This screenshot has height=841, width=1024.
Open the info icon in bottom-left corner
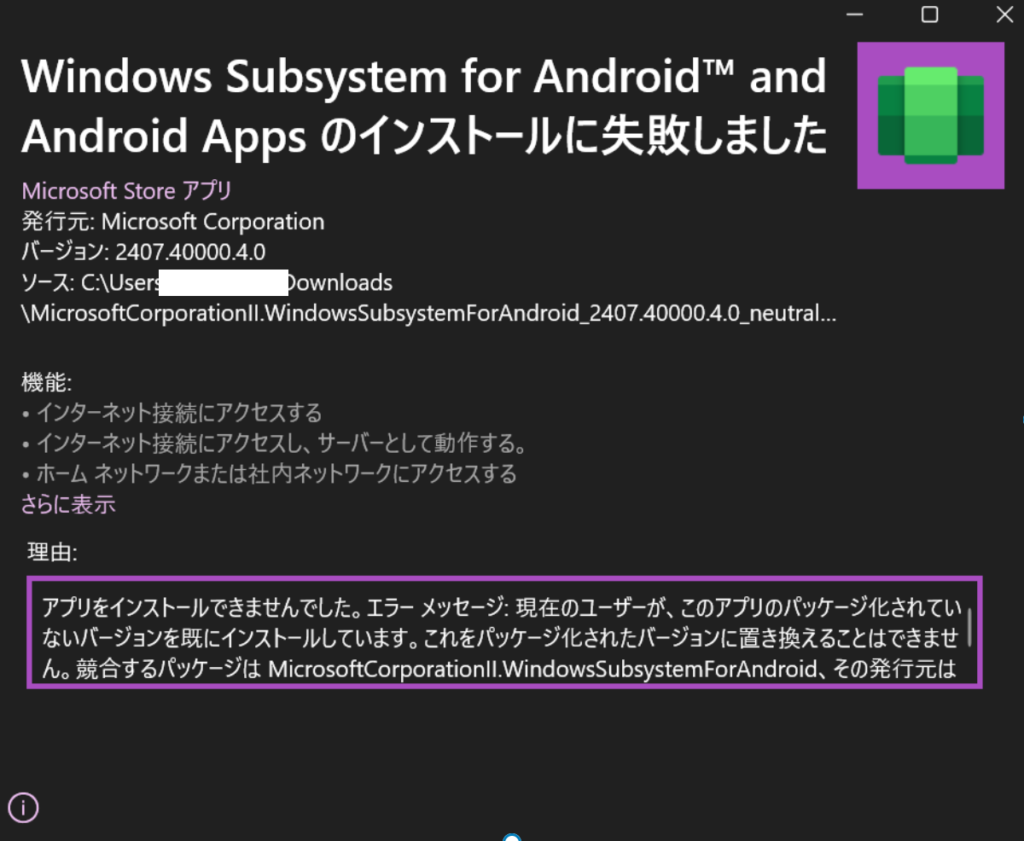tap(23, 807)
